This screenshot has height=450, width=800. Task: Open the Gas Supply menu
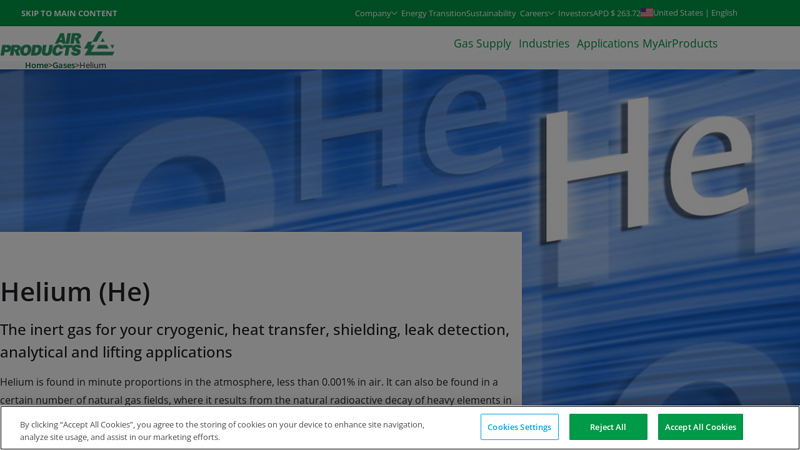[x=482, y=43]
